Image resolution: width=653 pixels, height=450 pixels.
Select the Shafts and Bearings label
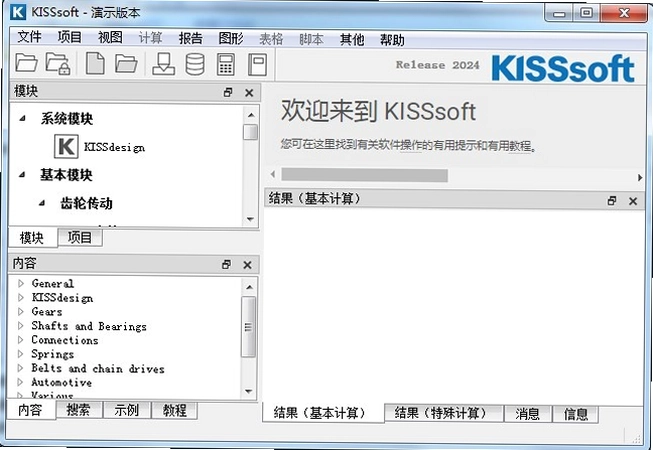click(89, 326)
